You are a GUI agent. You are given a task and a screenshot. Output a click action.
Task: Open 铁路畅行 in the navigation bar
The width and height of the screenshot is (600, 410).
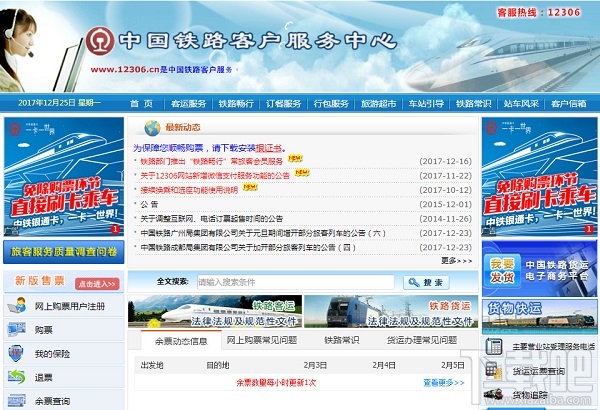(x=236, y=103)
